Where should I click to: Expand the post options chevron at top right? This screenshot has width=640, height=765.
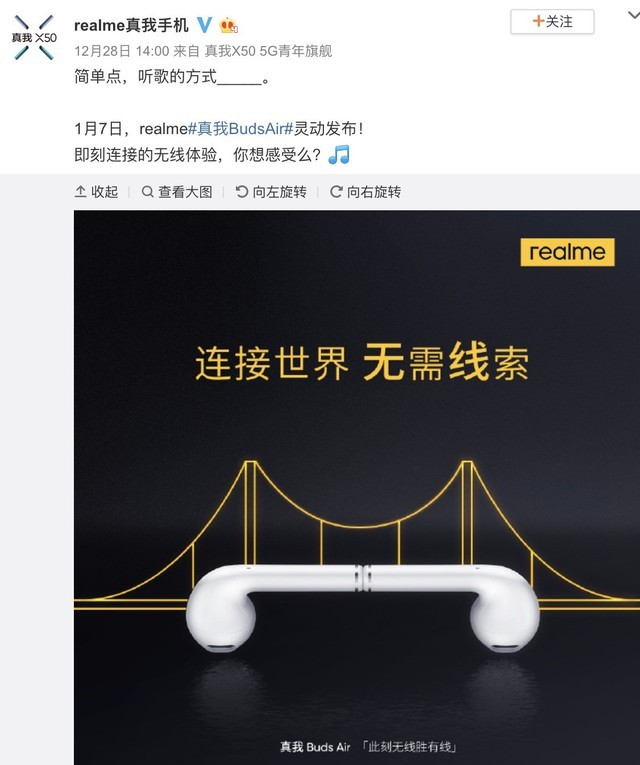tap(633, 15)
